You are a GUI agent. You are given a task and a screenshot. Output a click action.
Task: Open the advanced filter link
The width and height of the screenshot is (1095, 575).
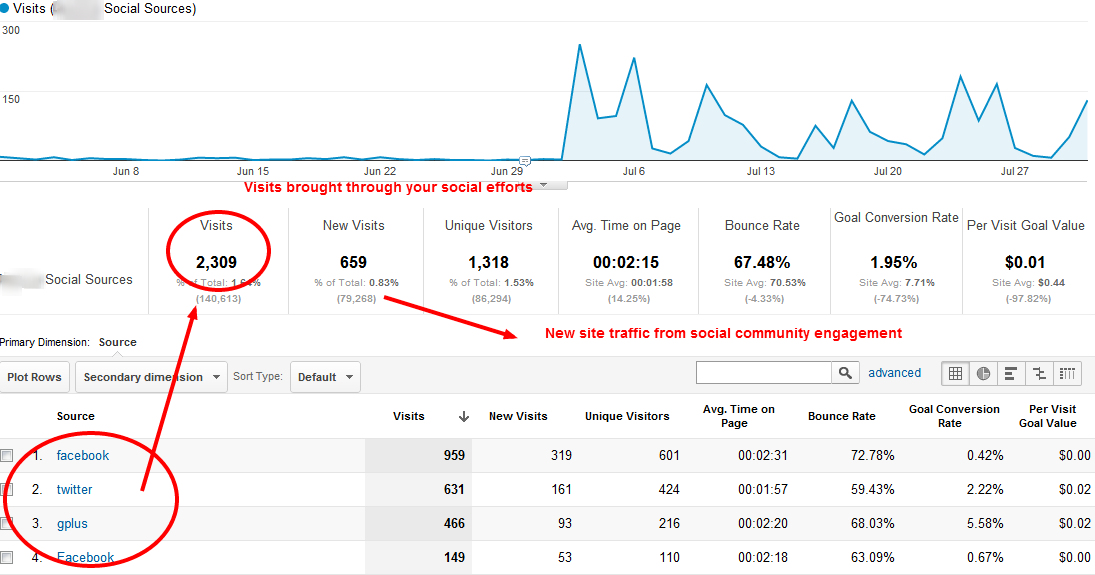pos(895,373)
